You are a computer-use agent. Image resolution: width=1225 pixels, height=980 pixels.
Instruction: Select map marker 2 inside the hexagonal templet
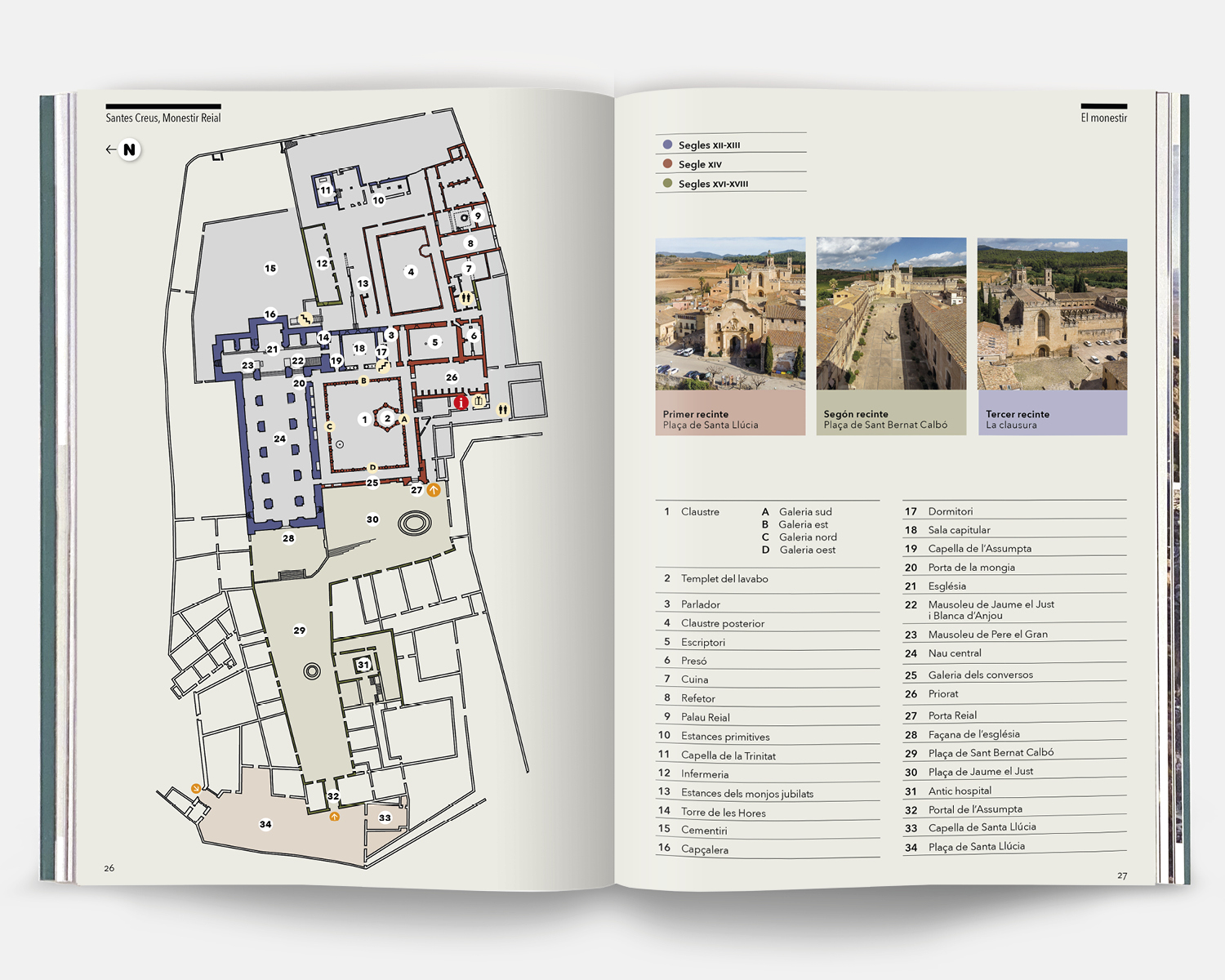click(387, 418)
